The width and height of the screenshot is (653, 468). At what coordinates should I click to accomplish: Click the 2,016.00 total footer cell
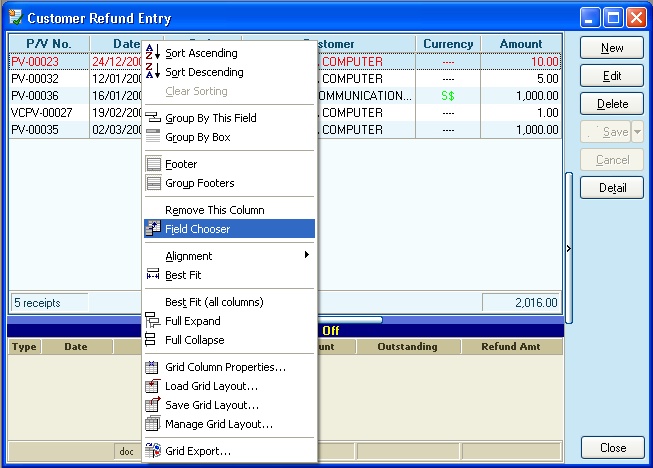[x=522, y=302]
